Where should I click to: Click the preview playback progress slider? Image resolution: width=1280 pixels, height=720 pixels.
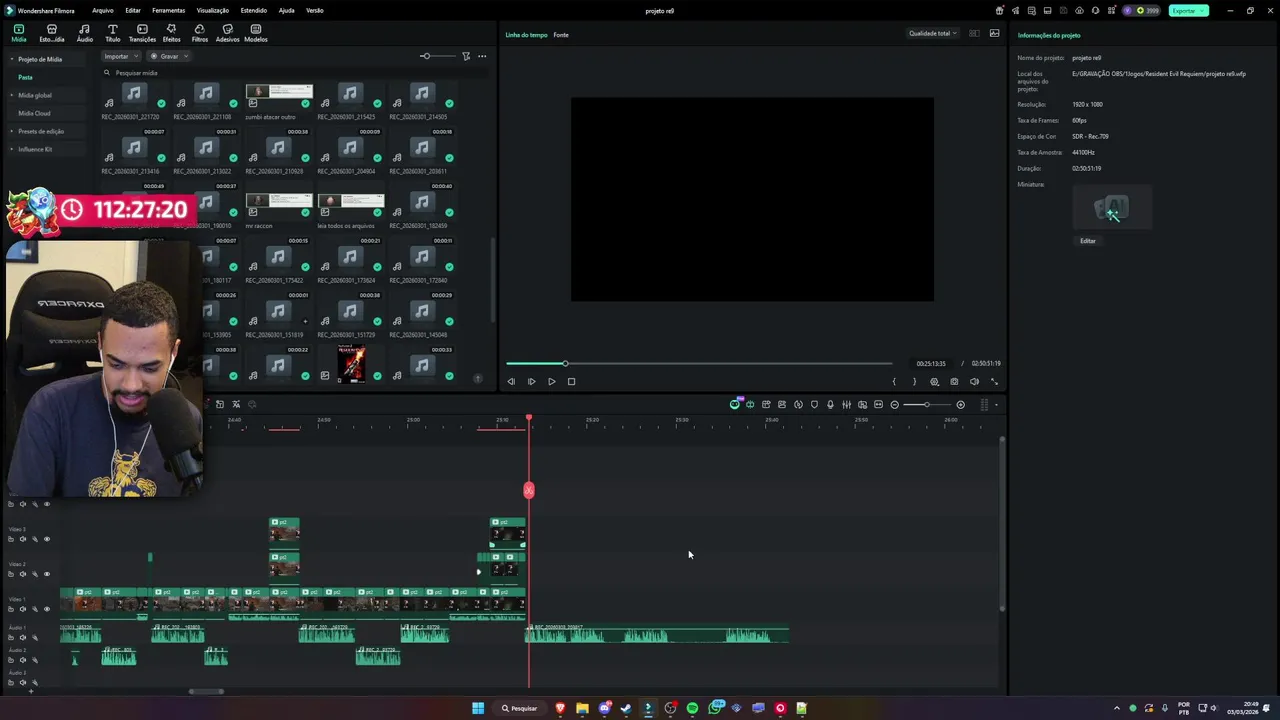(699, 363)
